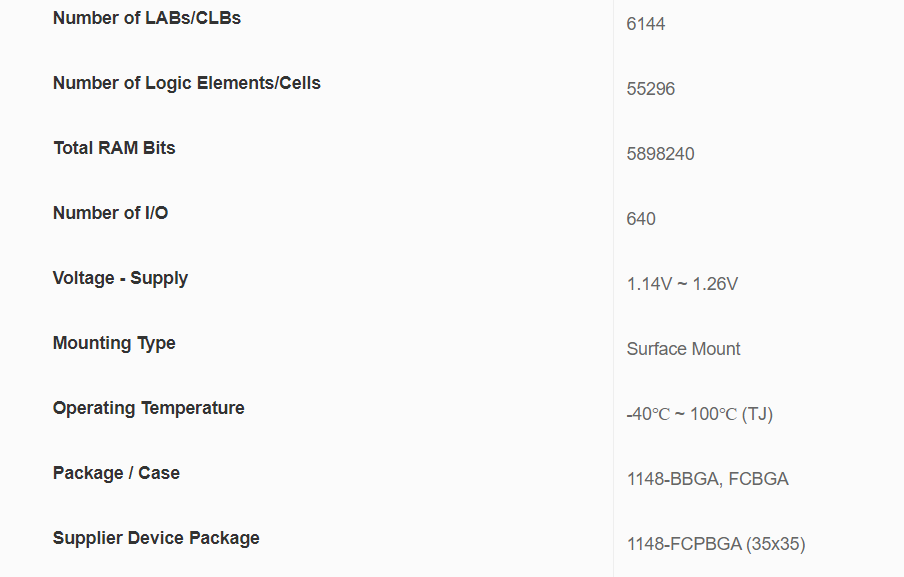Select the 55296 logic elements value
Viewport: 904px width, 577px height.
click(x=651, y=89)
